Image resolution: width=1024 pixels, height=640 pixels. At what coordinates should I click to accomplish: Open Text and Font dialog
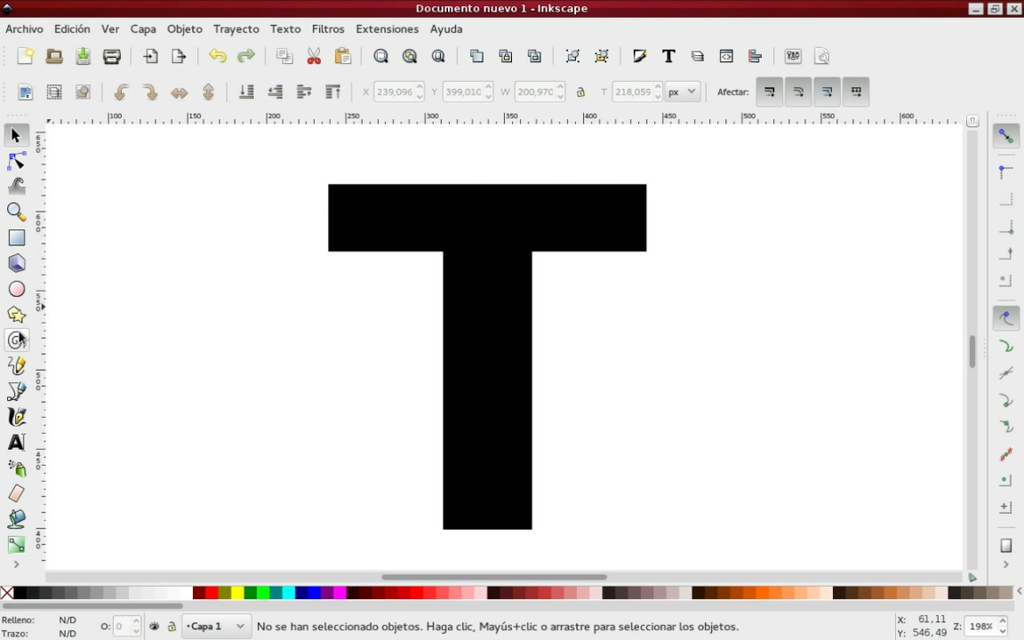pyautogui.click(x=668, y=56)
